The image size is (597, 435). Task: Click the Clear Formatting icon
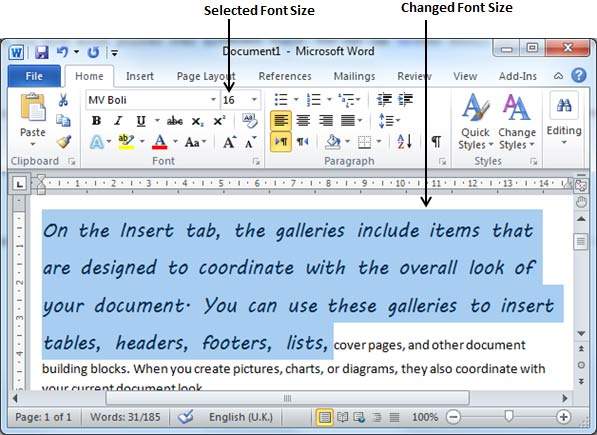(x=250, y=121)
